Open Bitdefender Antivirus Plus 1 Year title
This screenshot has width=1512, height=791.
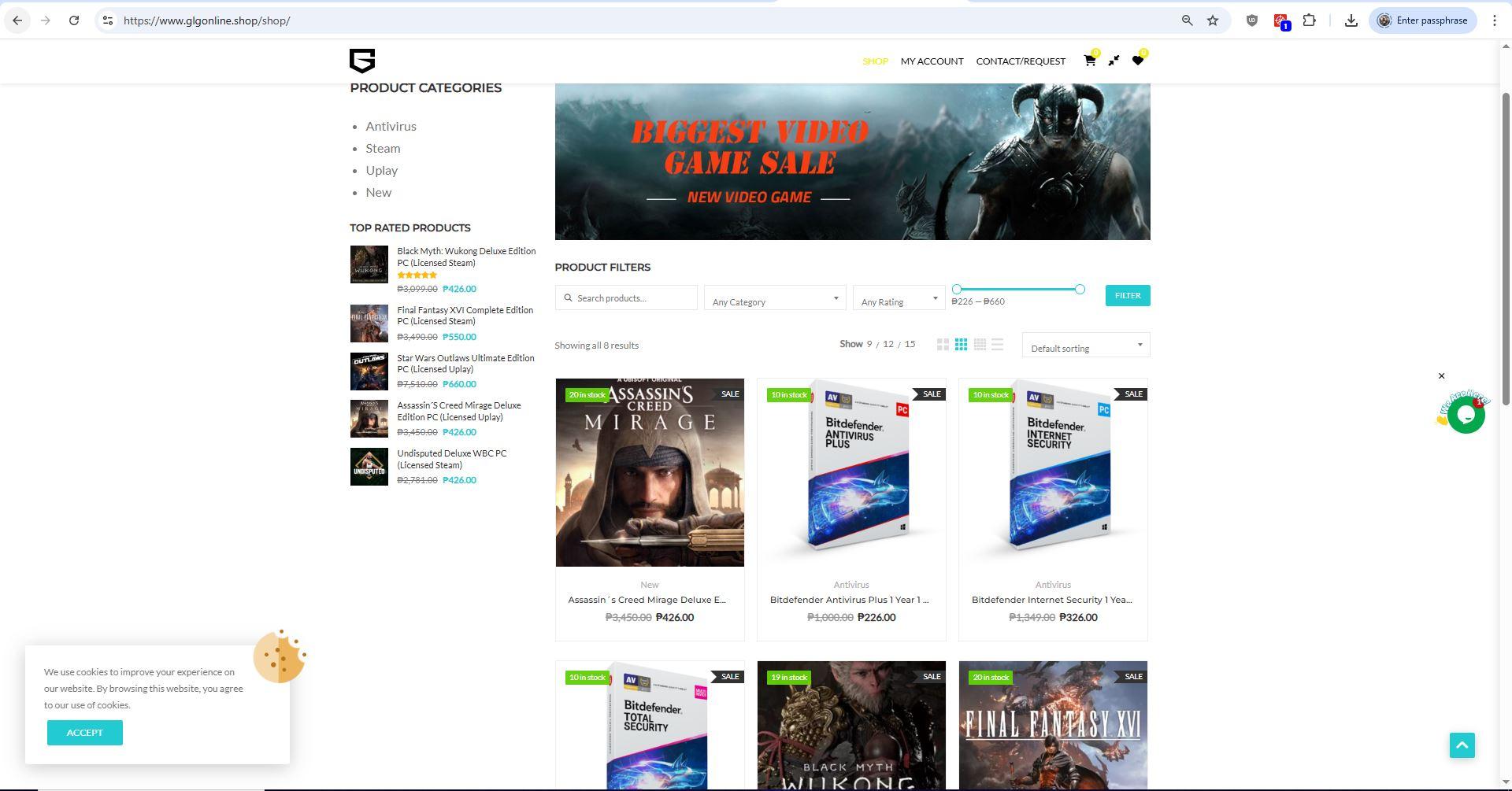849,600
